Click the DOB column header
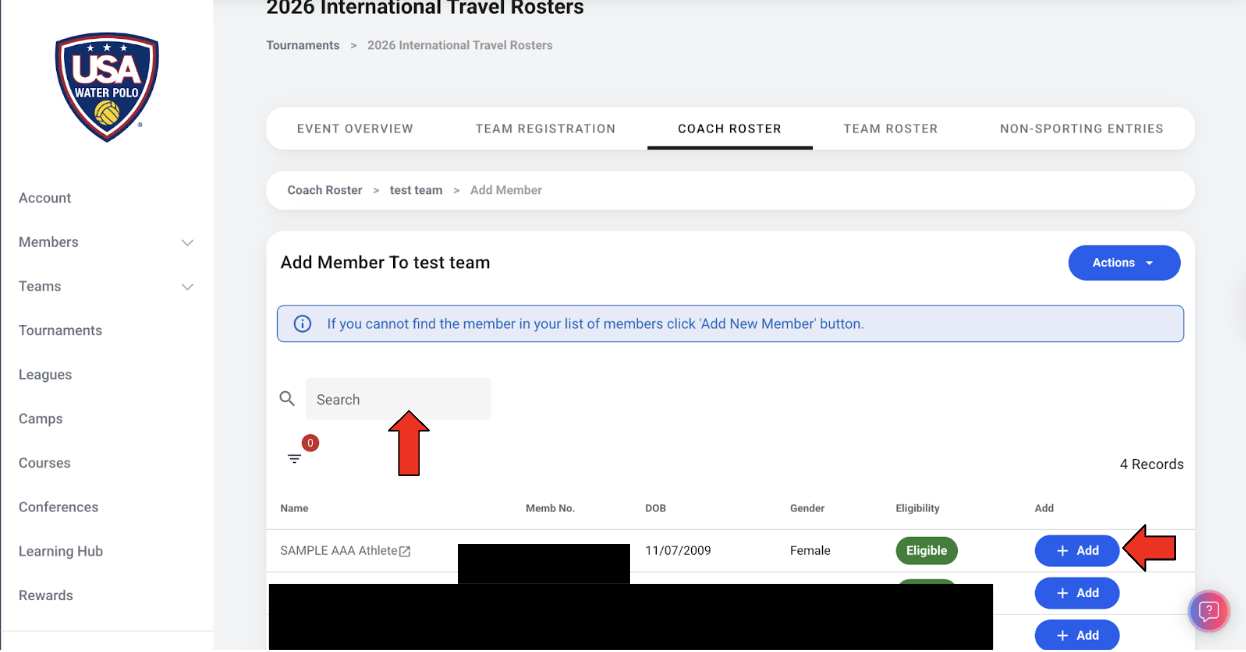The width and height of the screenshot is (1246, 652). point(656,508)
